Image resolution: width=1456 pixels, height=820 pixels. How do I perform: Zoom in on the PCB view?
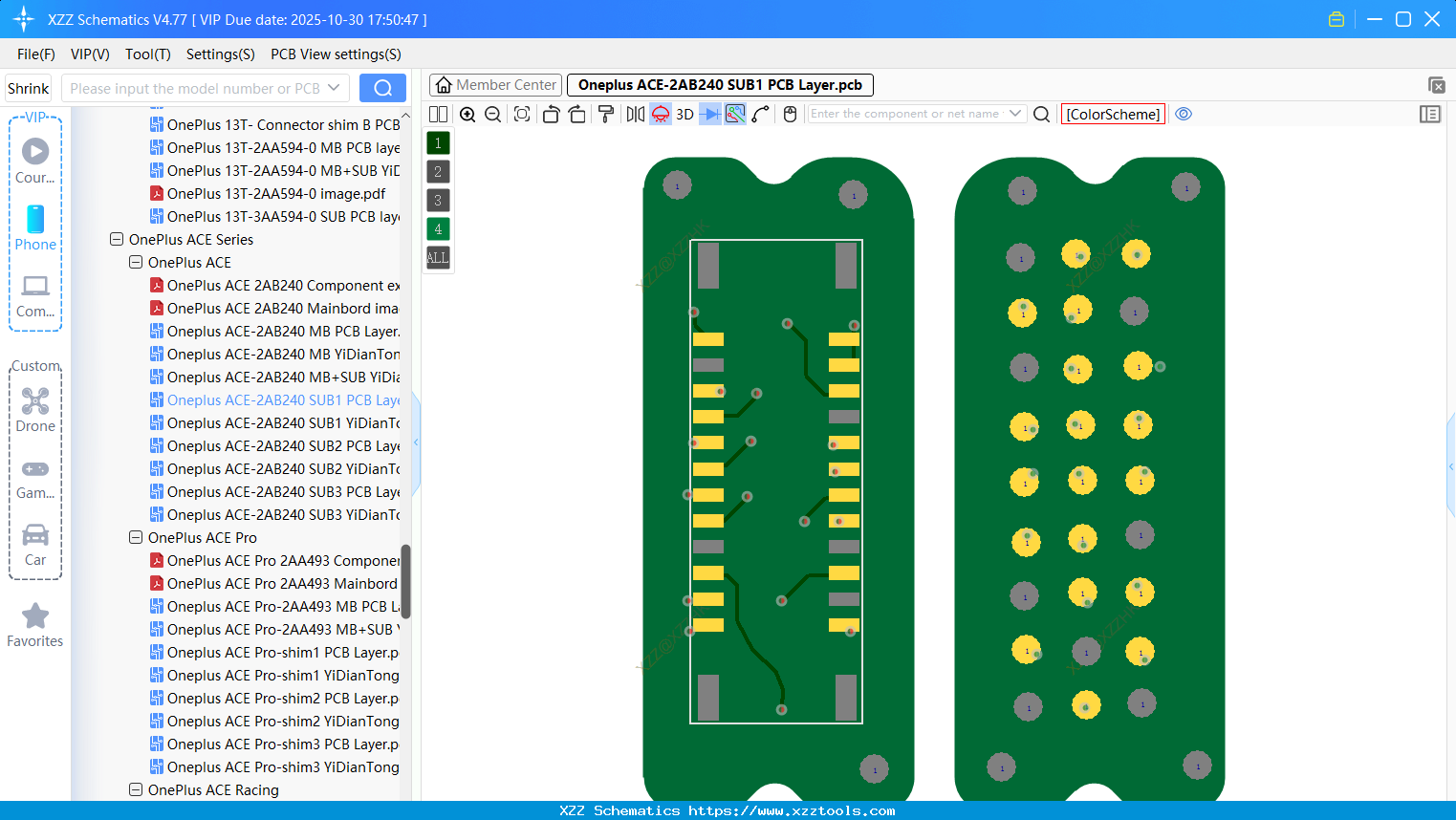point(467,114)
